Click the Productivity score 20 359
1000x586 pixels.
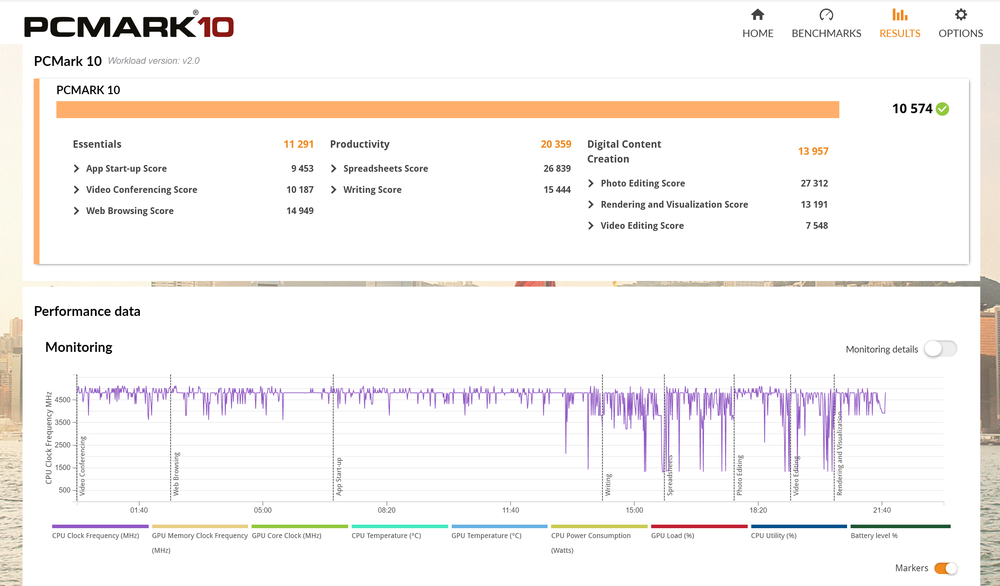click(x=556, y=144)
